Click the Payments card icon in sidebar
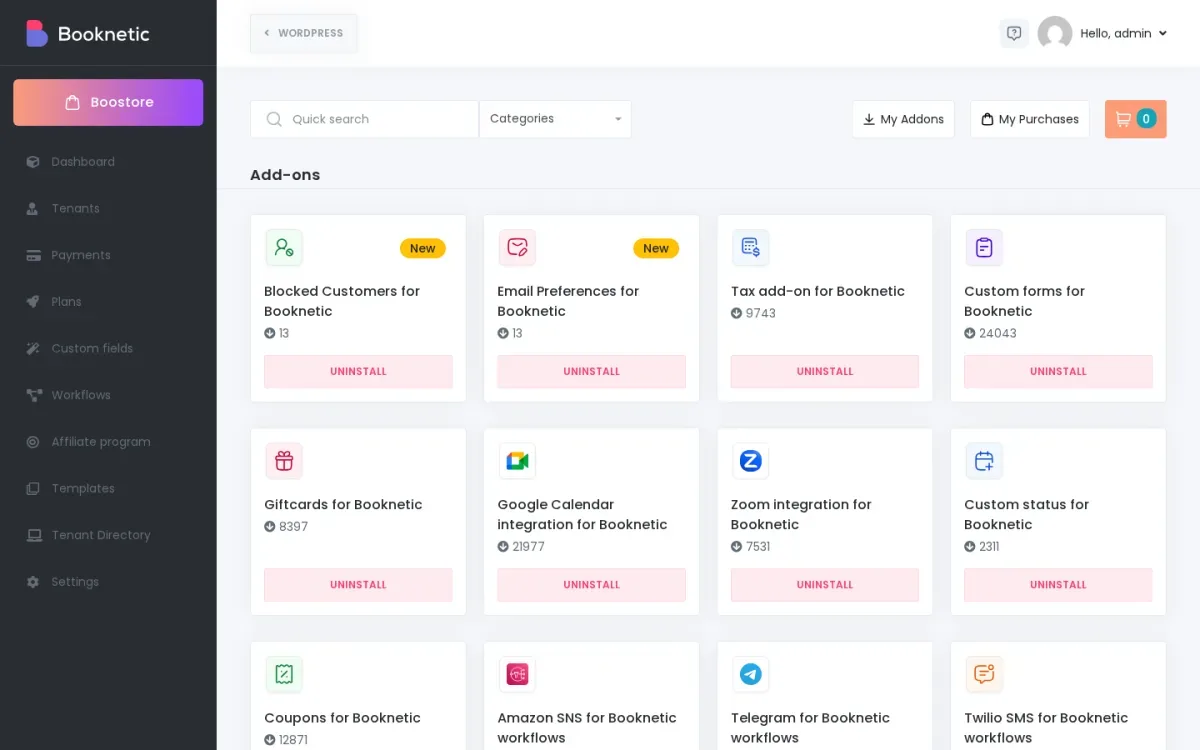The image size is (1200, 750). coord(33,255)
